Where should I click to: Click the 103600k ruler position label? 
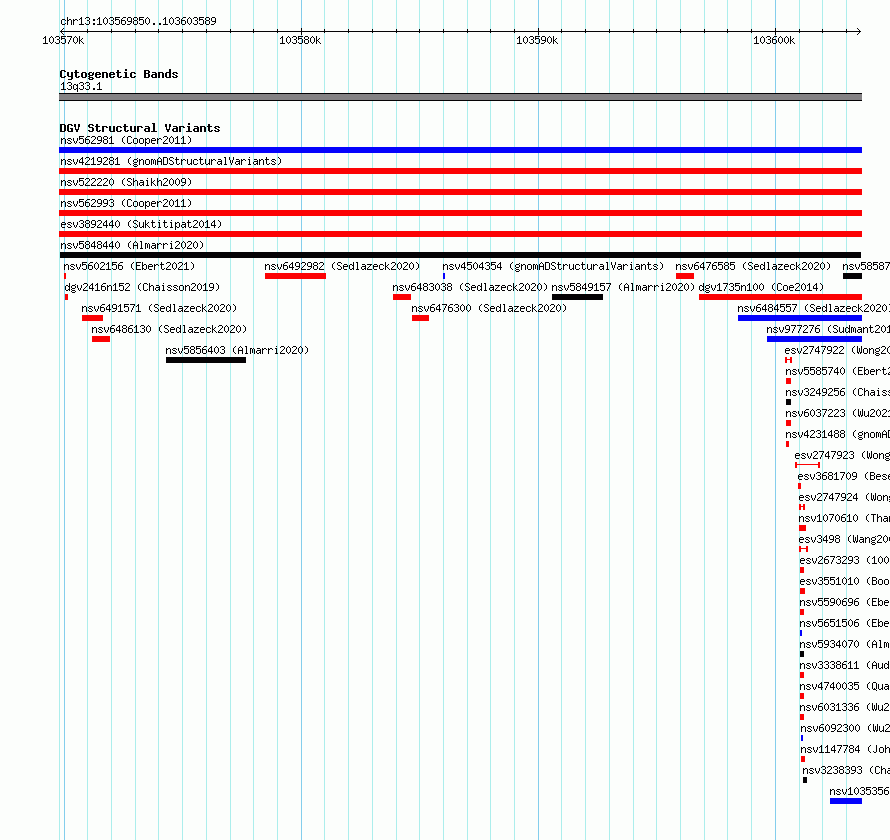pos(774,40)
